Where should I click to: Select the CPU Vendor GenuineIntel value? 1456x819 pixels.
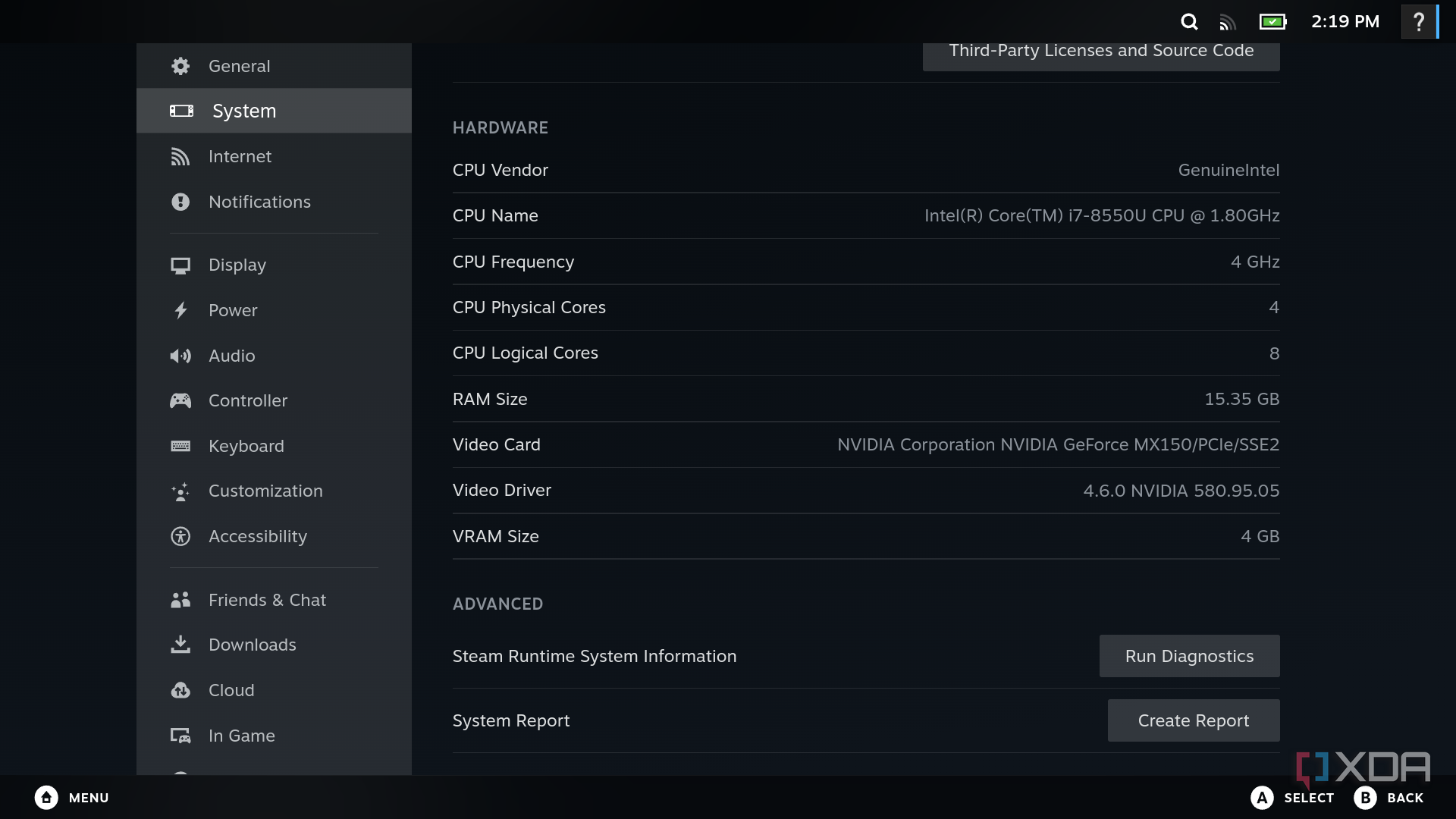point(1228,170)
